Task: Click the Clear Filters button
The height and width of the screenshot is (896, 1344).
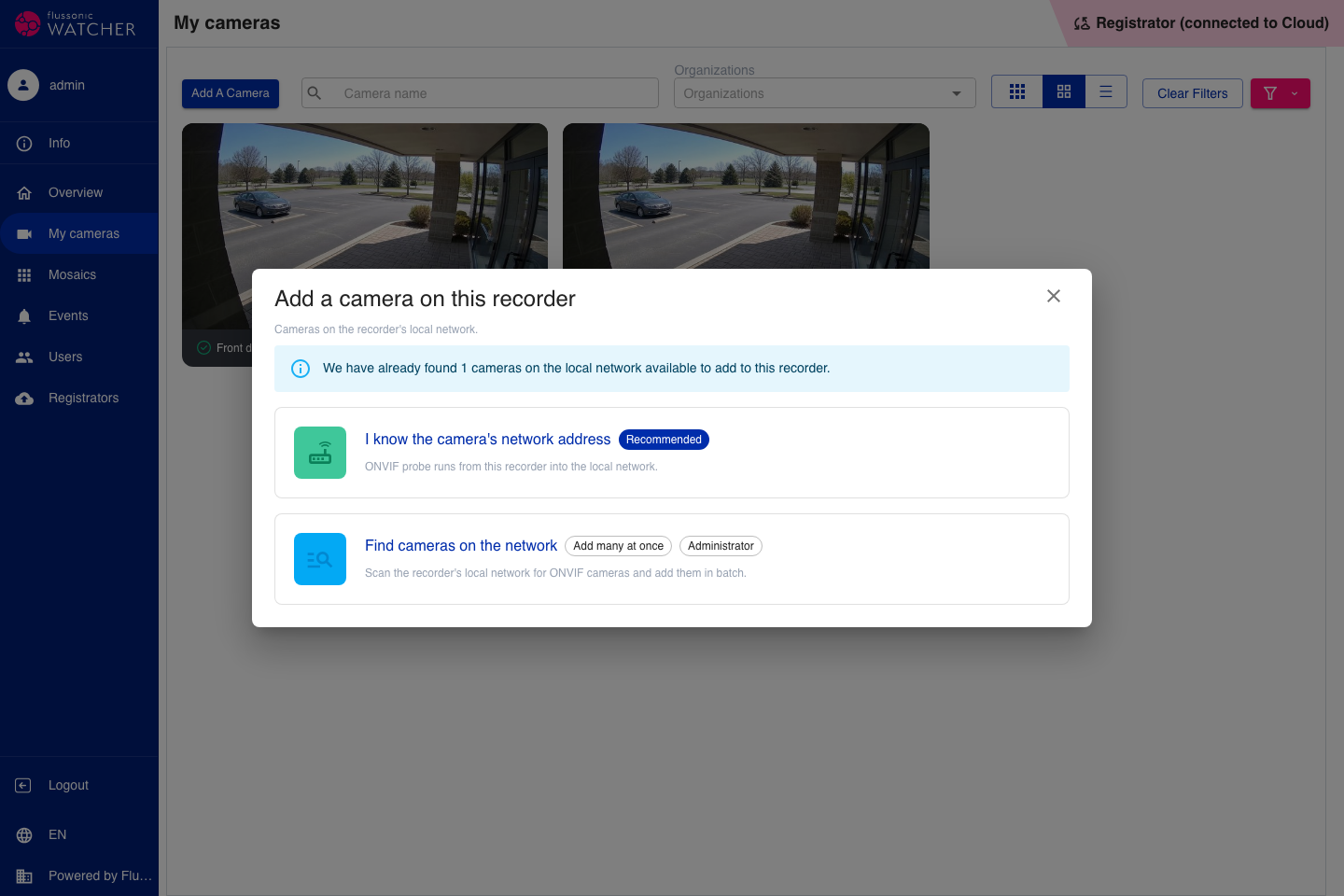Action: (1193, 93)
